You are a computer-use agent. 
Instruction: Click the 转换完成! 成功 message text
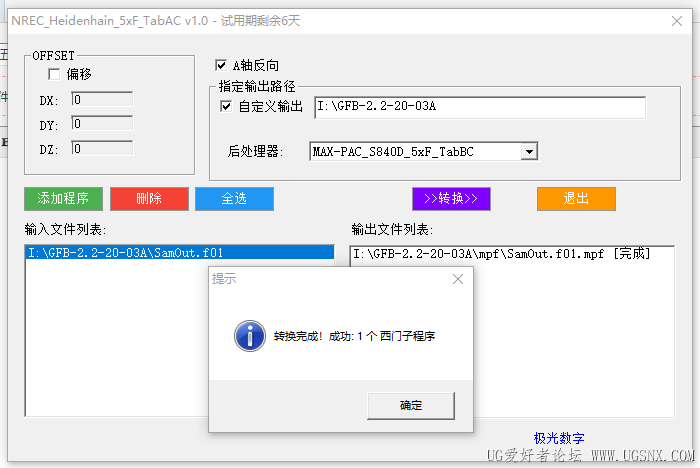pos(354,336)
